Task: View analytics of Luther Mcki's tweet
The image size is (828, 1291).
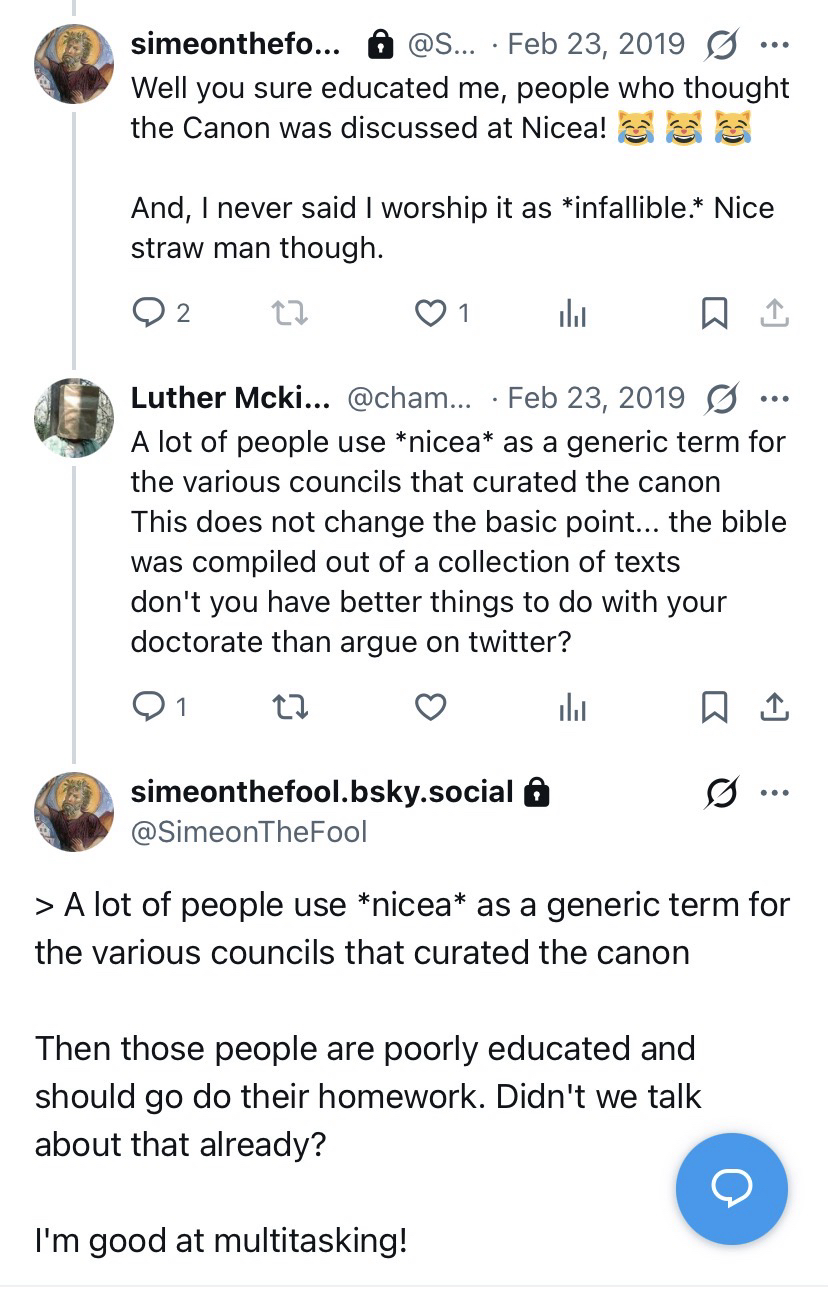Action: pyautogui.click(x=572, y=708)
